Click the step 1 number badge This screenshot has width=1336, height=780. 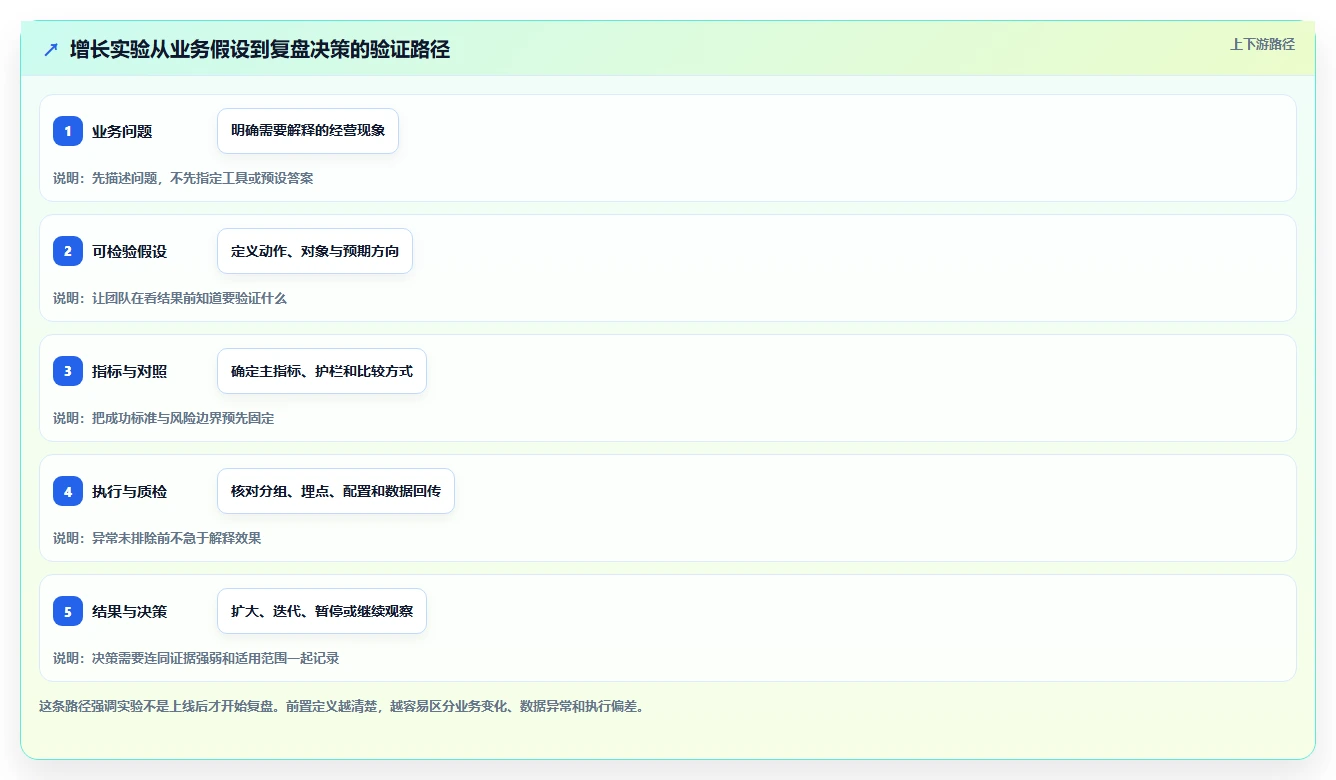(68, 131)
